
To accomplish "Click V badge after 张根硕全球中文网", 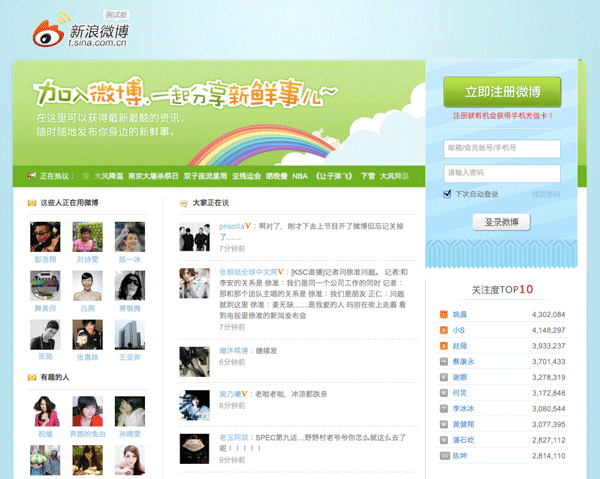I will tap(280, 272).
